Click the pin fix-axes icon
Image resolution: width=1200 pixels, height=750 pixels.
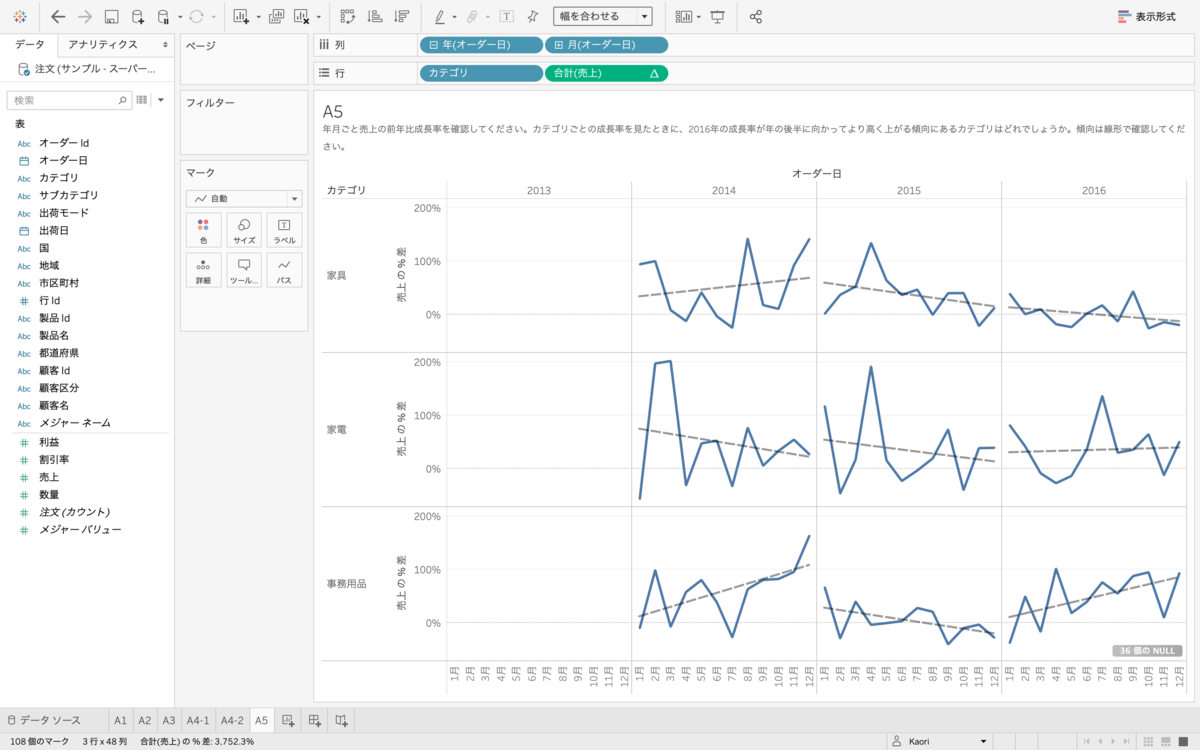click(x=533, y=16)
